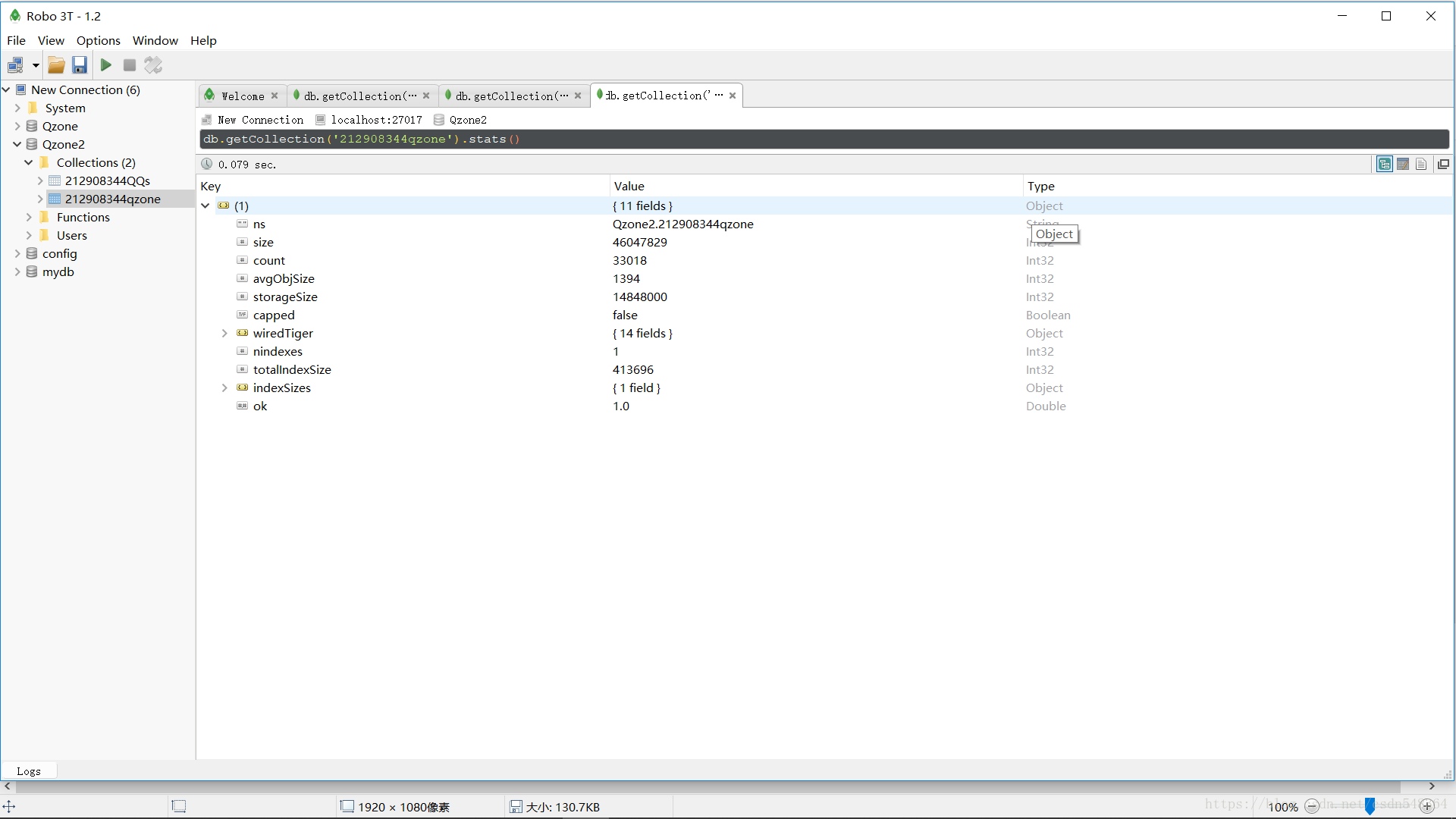
Task: Switch to the Welcome tab
Action: coord(243,96)
